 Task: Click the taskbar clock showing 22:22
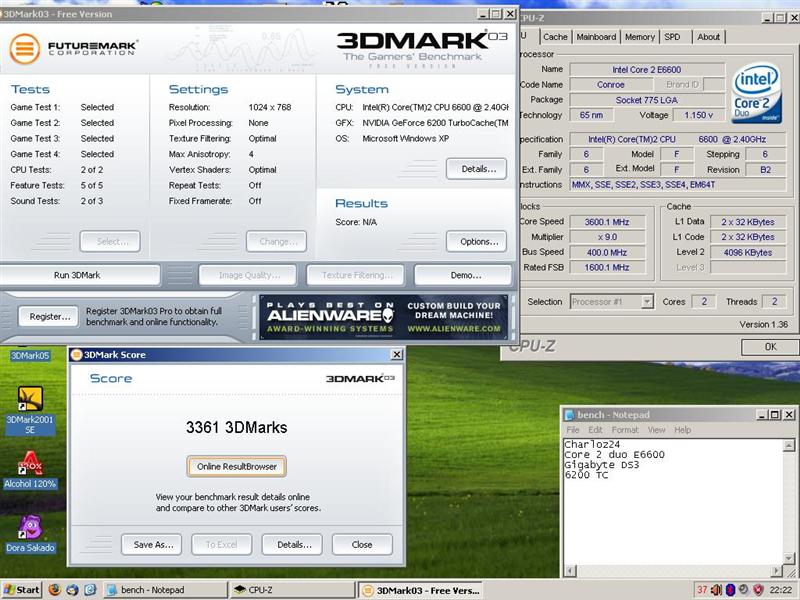pos(781,590)
